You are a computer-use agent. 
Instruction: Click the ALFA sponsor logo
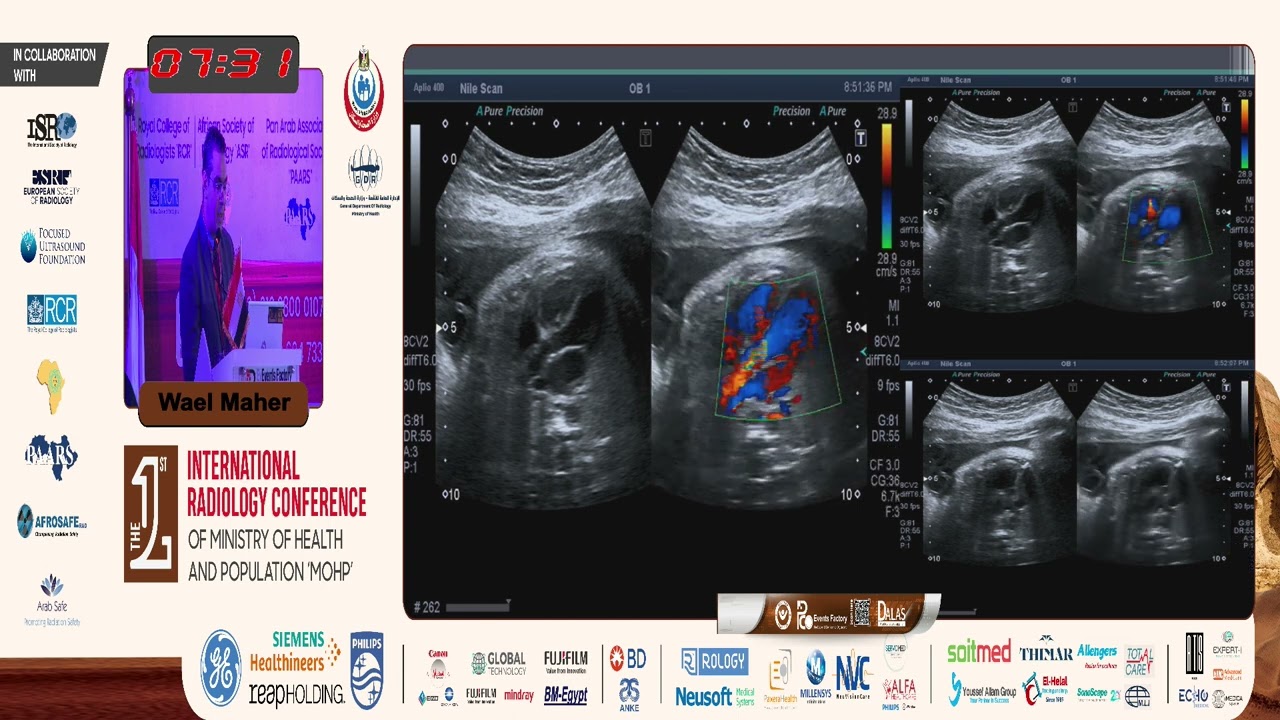click(899, 690)
